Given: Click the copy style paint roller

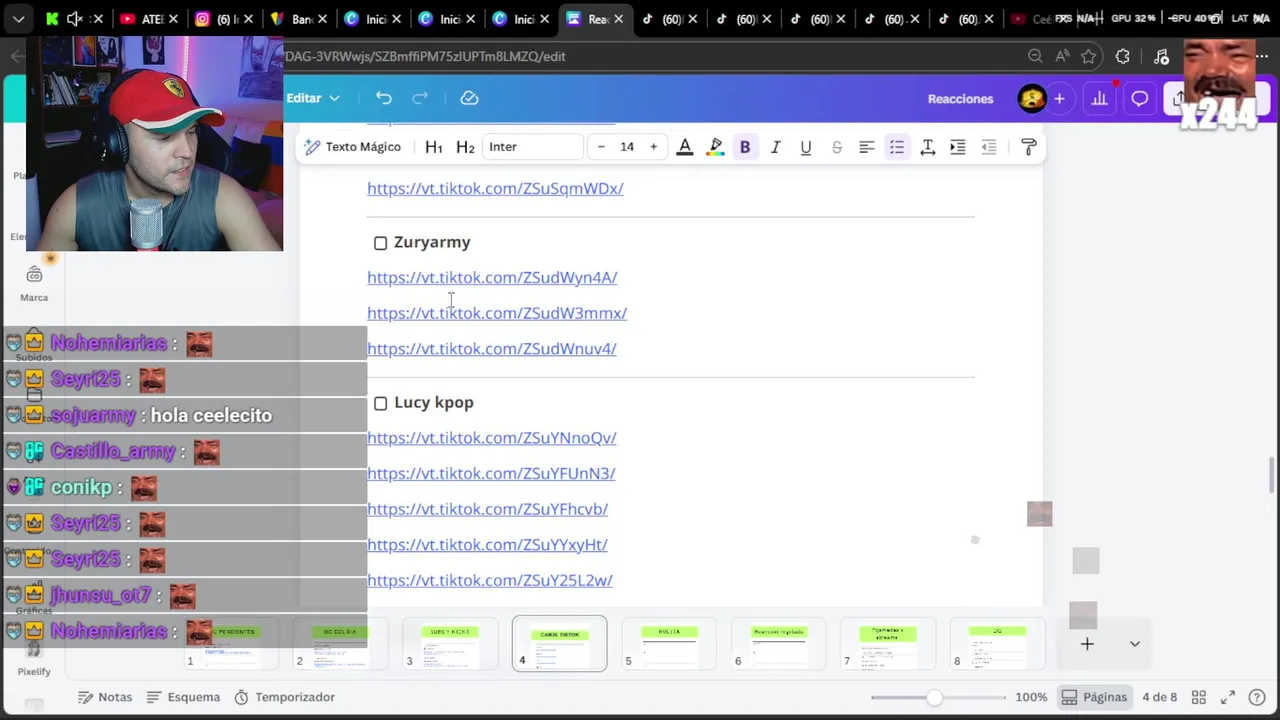Looking at the screenshot, I should (1029, 147).
